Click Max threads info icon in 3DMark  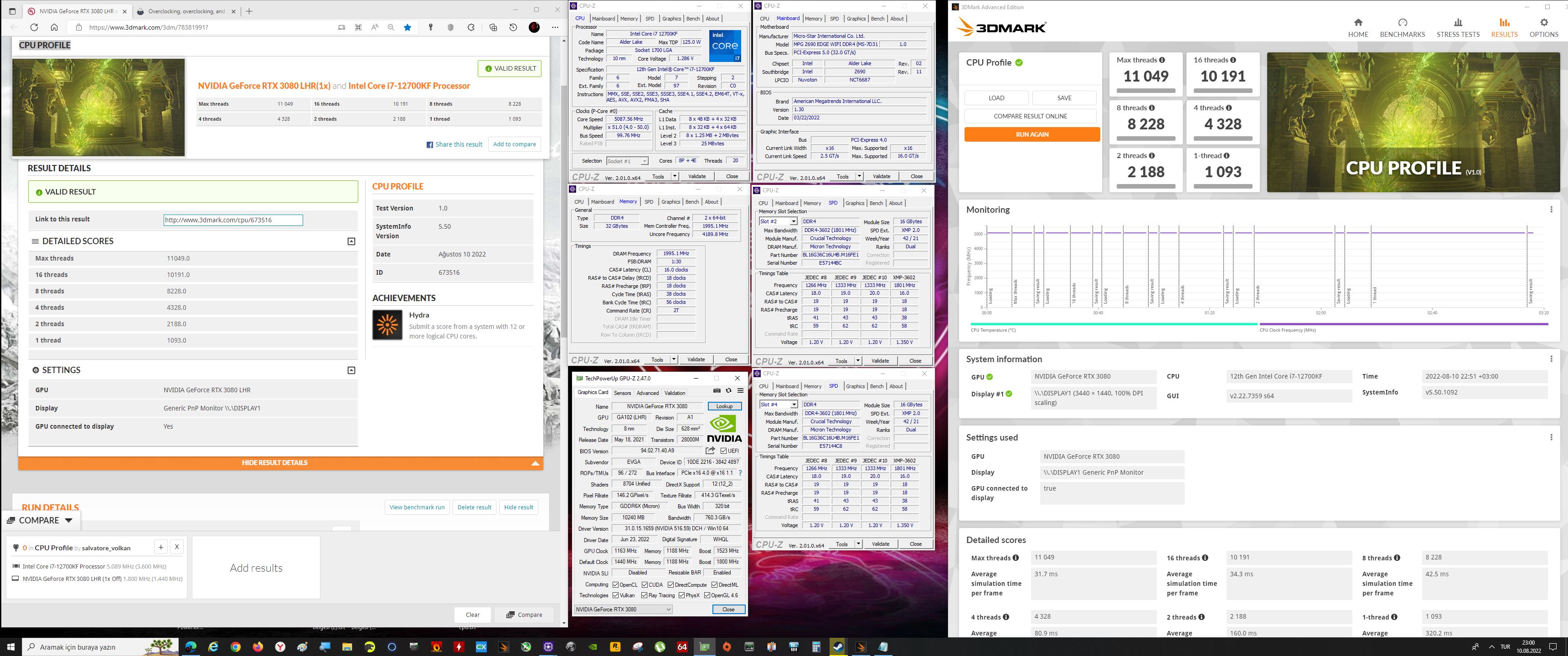coord(1162,60)
